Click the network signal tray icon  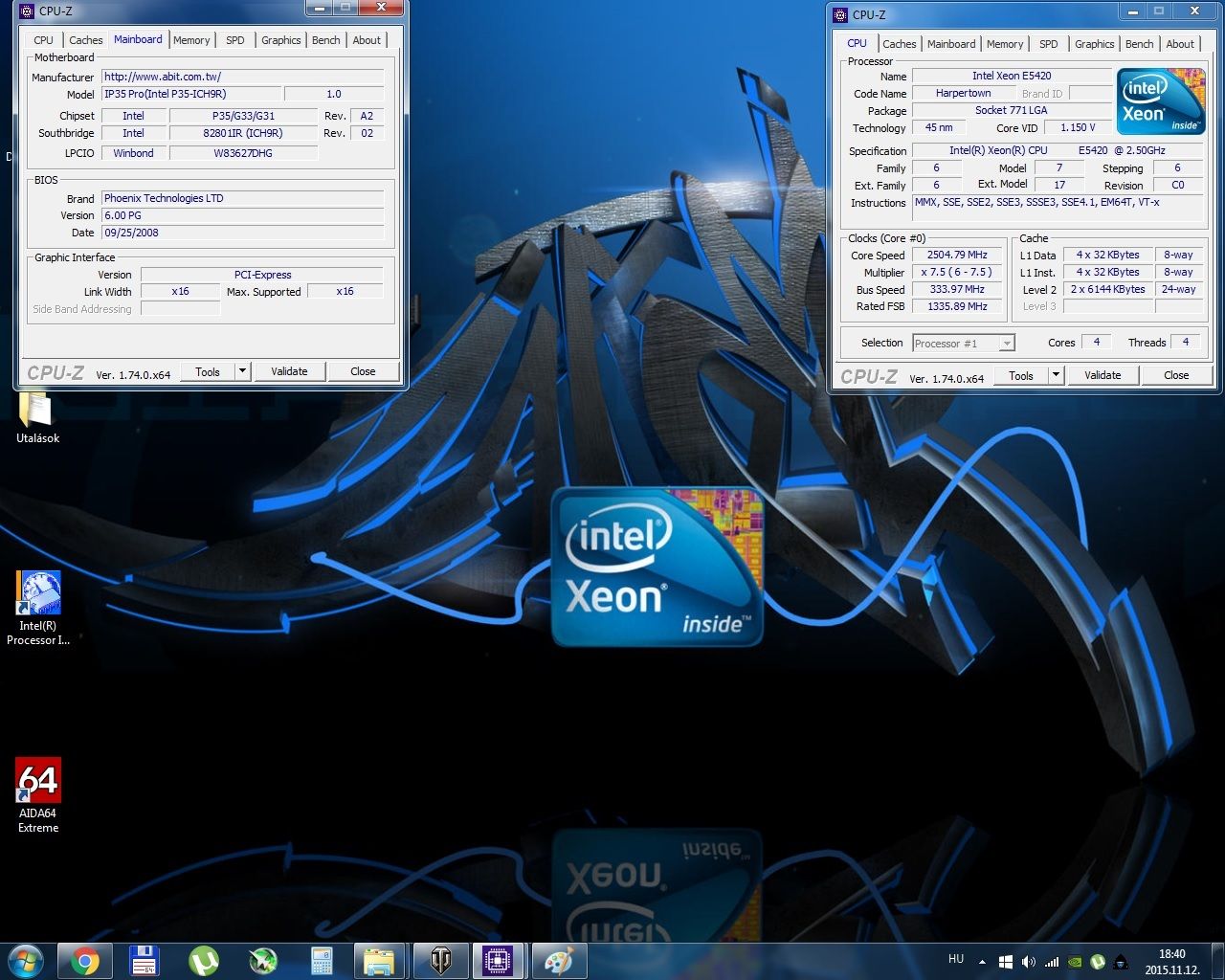1052,962
